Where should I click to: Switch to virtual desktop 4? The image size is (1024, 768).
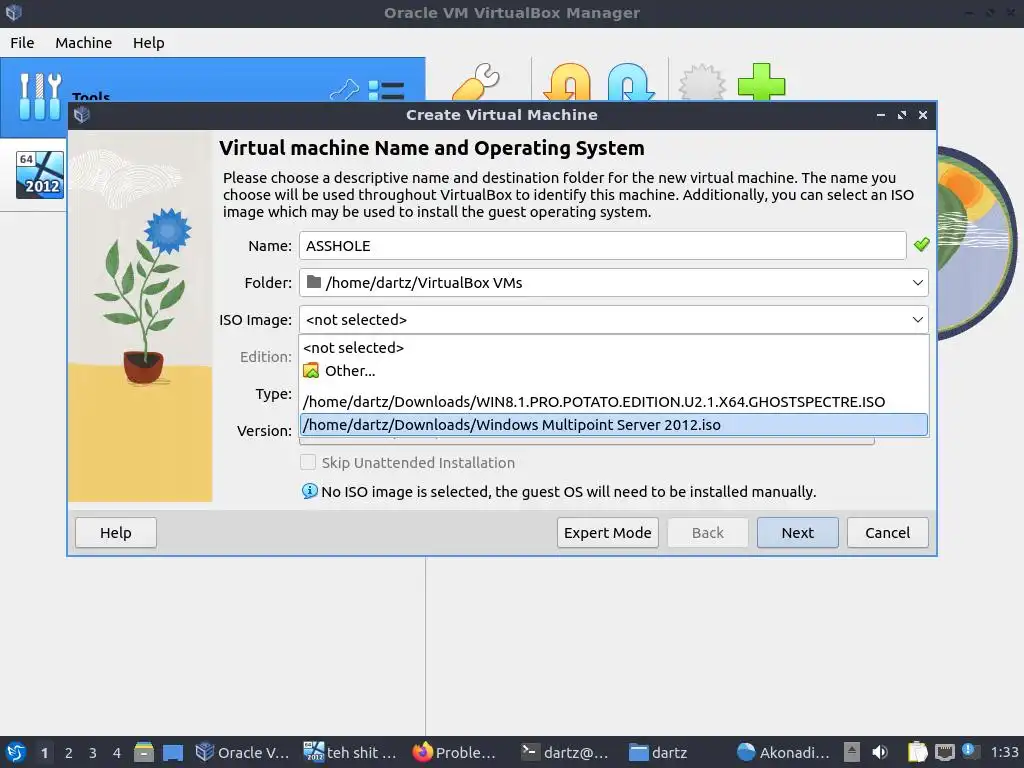click(x=117, y=752)
